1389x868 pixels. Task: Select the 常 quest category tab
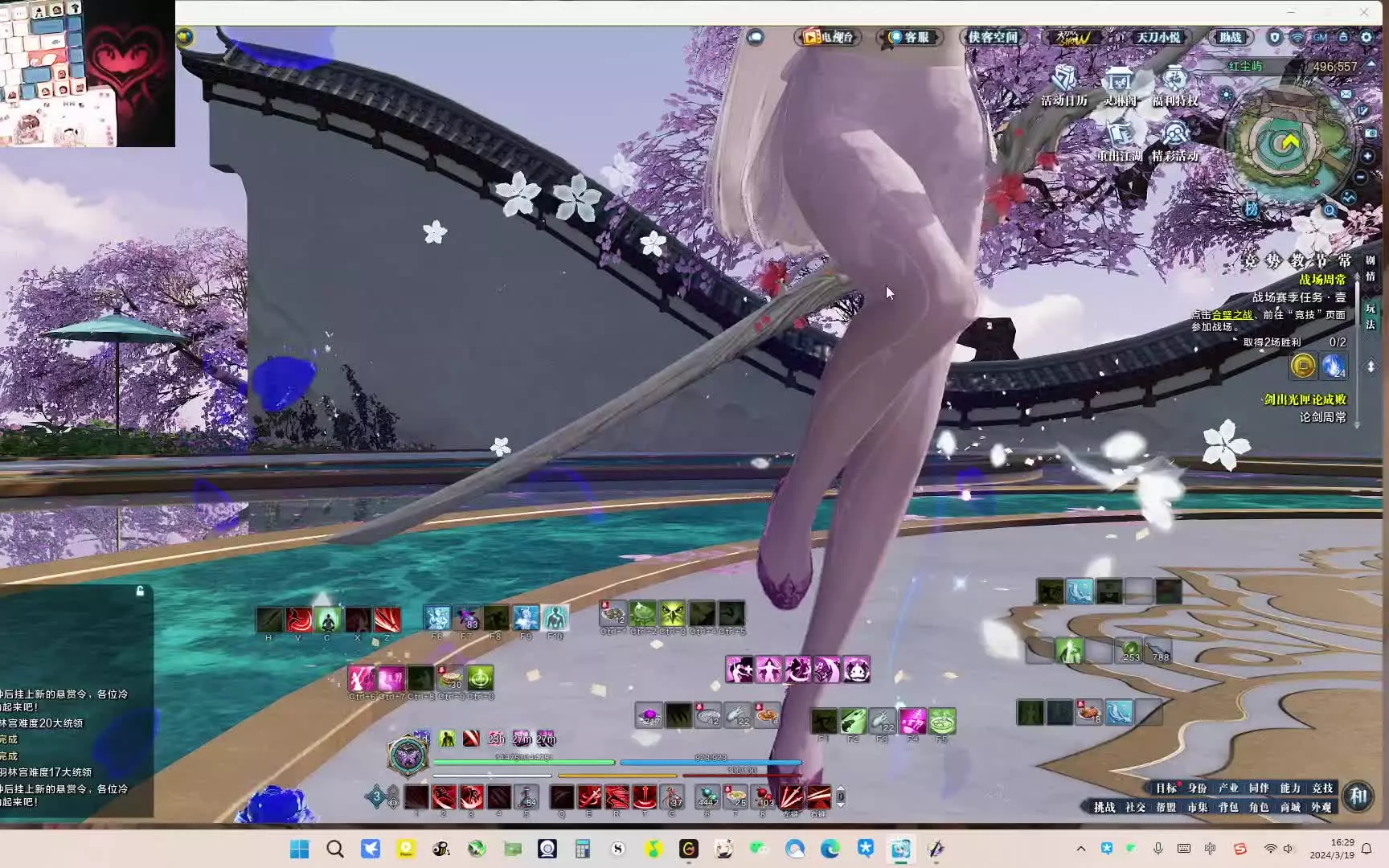[1345, 260]
